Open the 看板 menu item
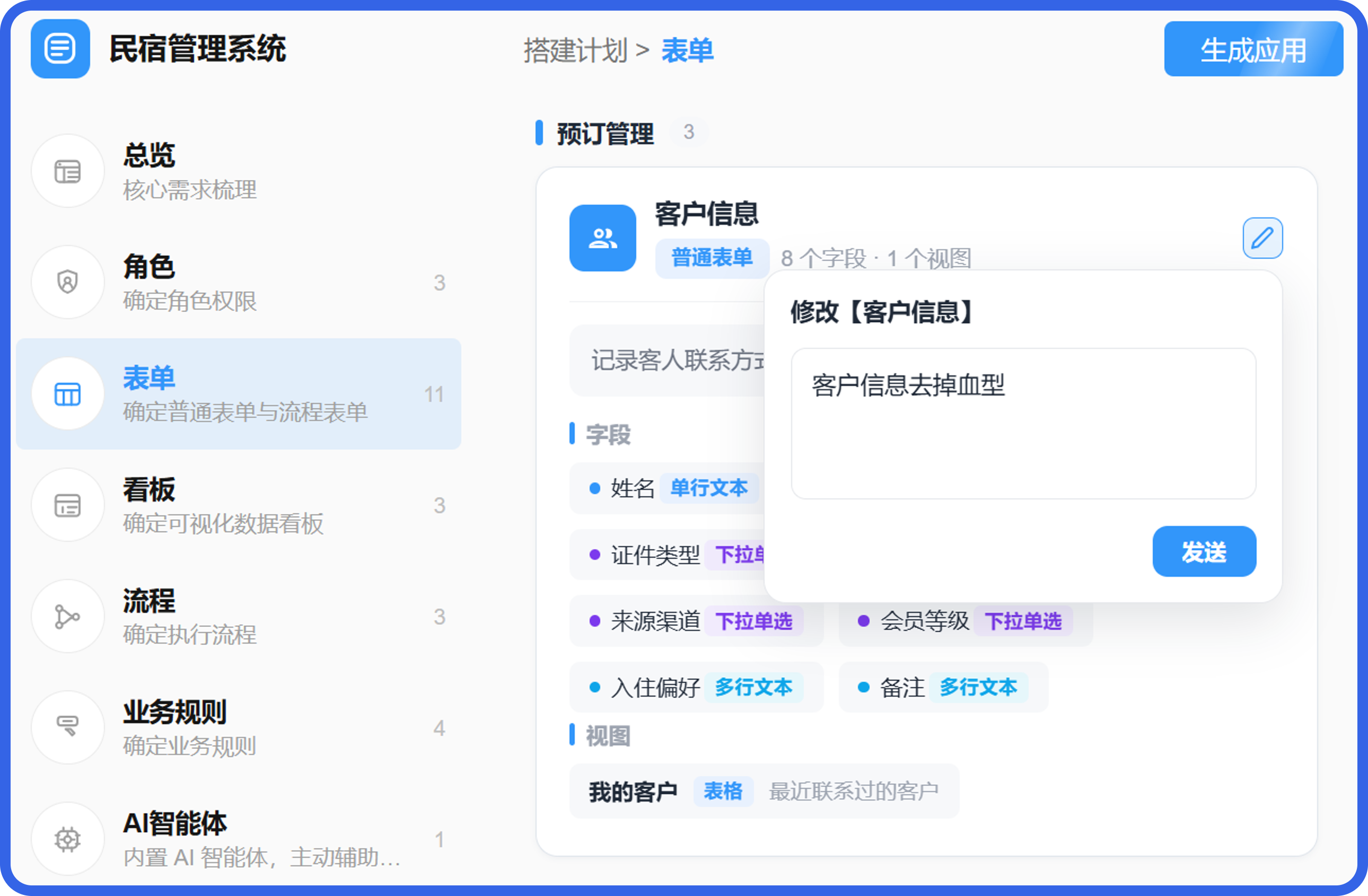 click(239, 505)
